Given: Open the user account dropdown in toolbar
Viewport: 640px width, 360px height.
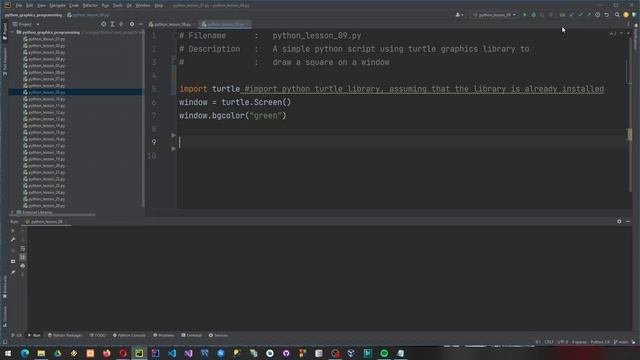Looking at the screenshot, I should pos(459,15).
